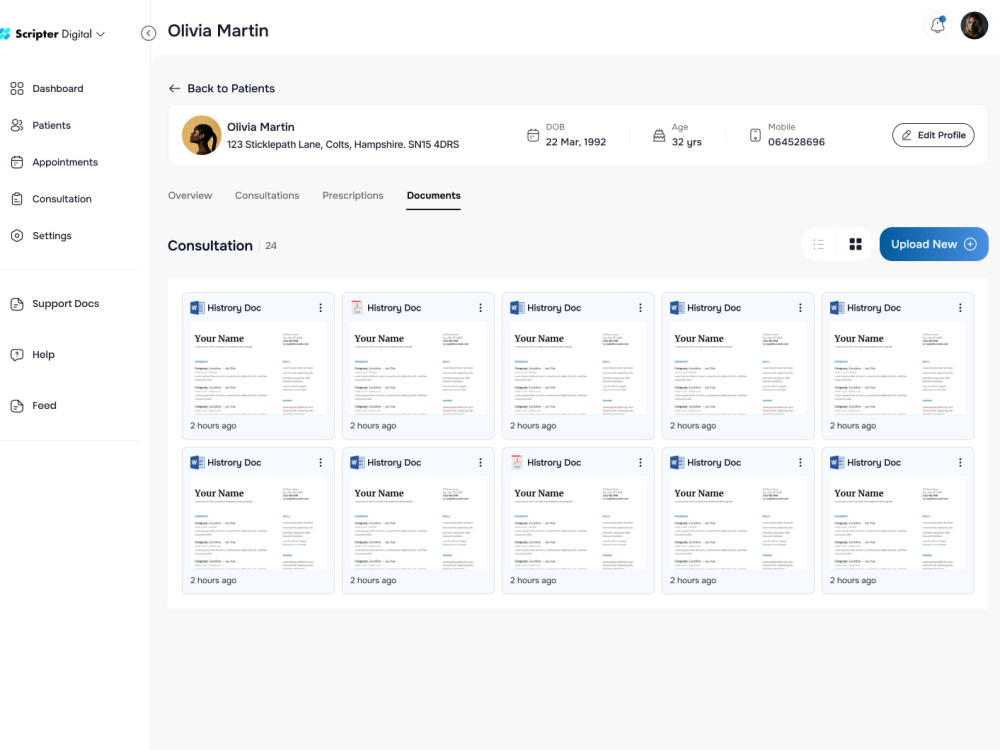Screen dimensions: 1000x750
Task: Click the cake icon beside Age
Action: pos(659,135)
